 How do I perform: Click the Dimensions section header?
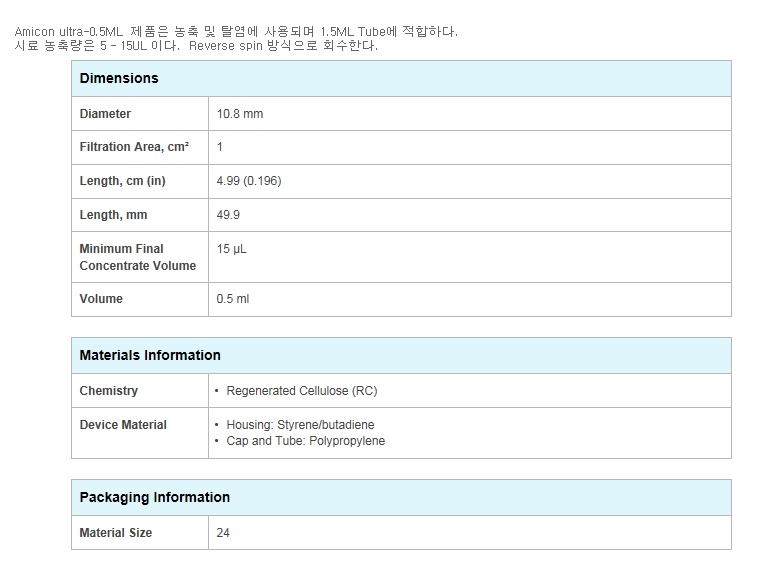[119, 78]
